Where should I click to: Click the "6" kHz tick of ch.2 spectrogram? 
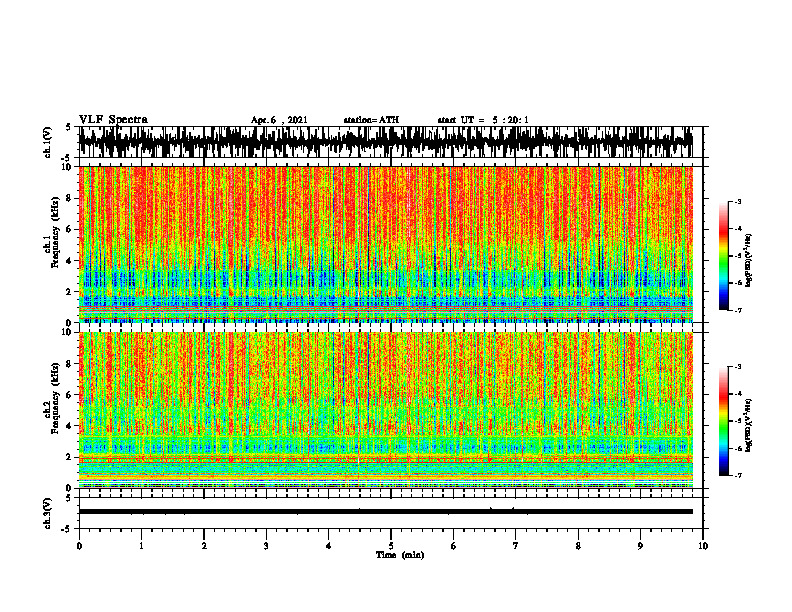(70, 395)
